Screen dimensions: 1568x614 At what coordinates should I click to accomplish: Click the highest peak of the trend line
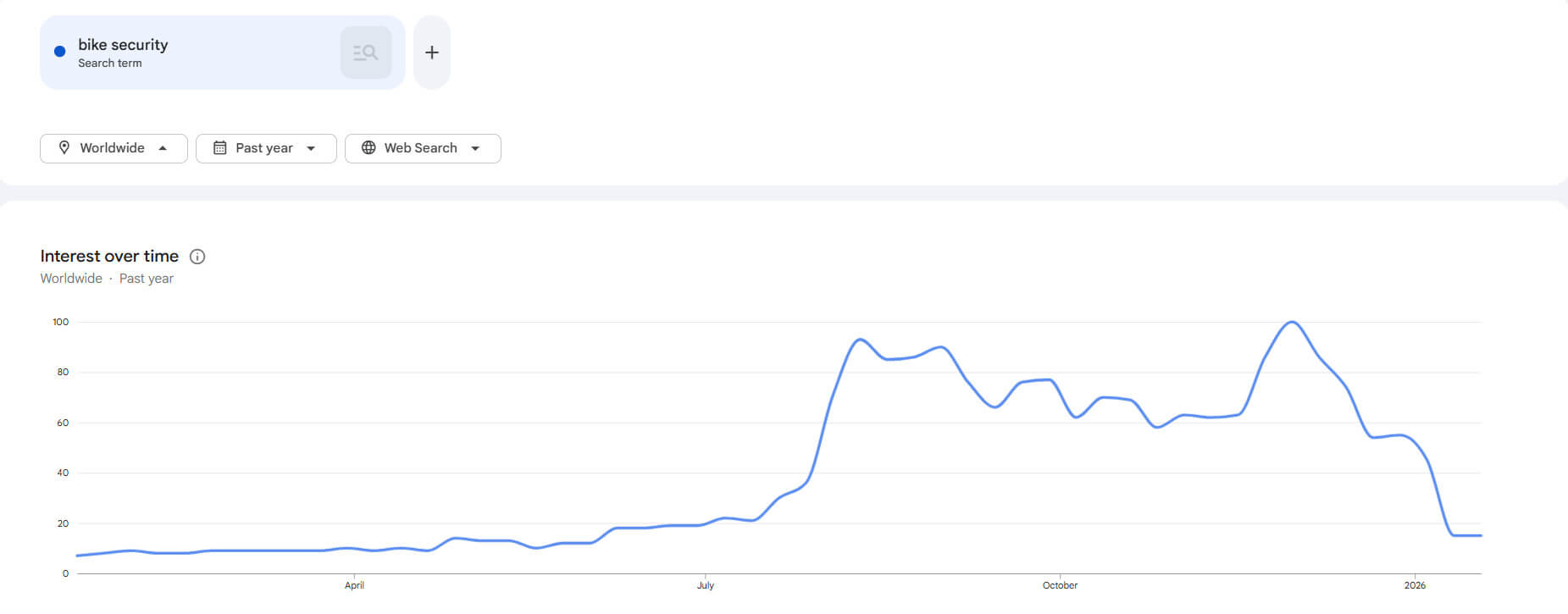click(1292, 323)
